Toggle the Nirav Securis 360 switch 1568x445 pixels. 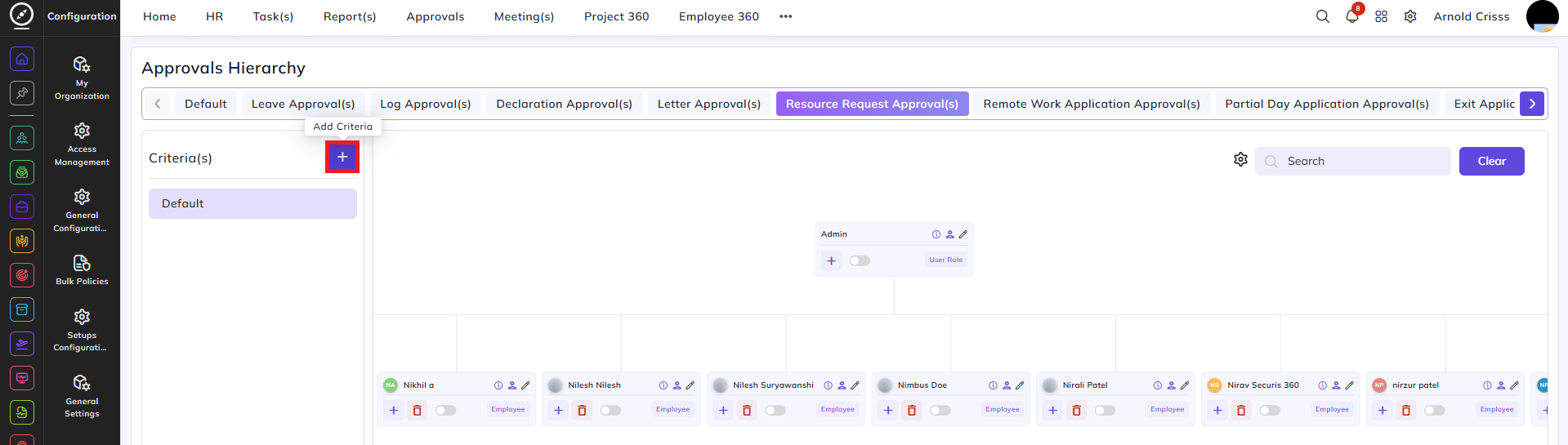pos(1270,410)
